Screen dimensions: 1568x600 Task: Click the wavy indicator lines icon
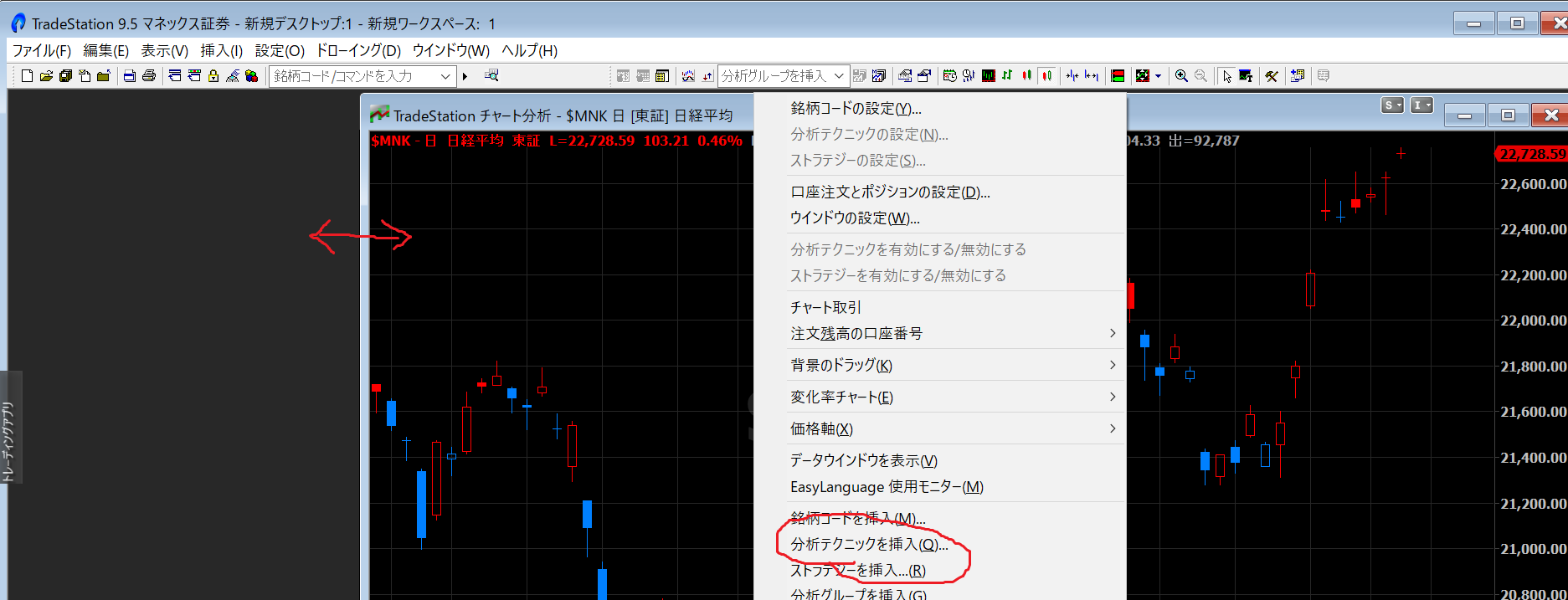688,76
